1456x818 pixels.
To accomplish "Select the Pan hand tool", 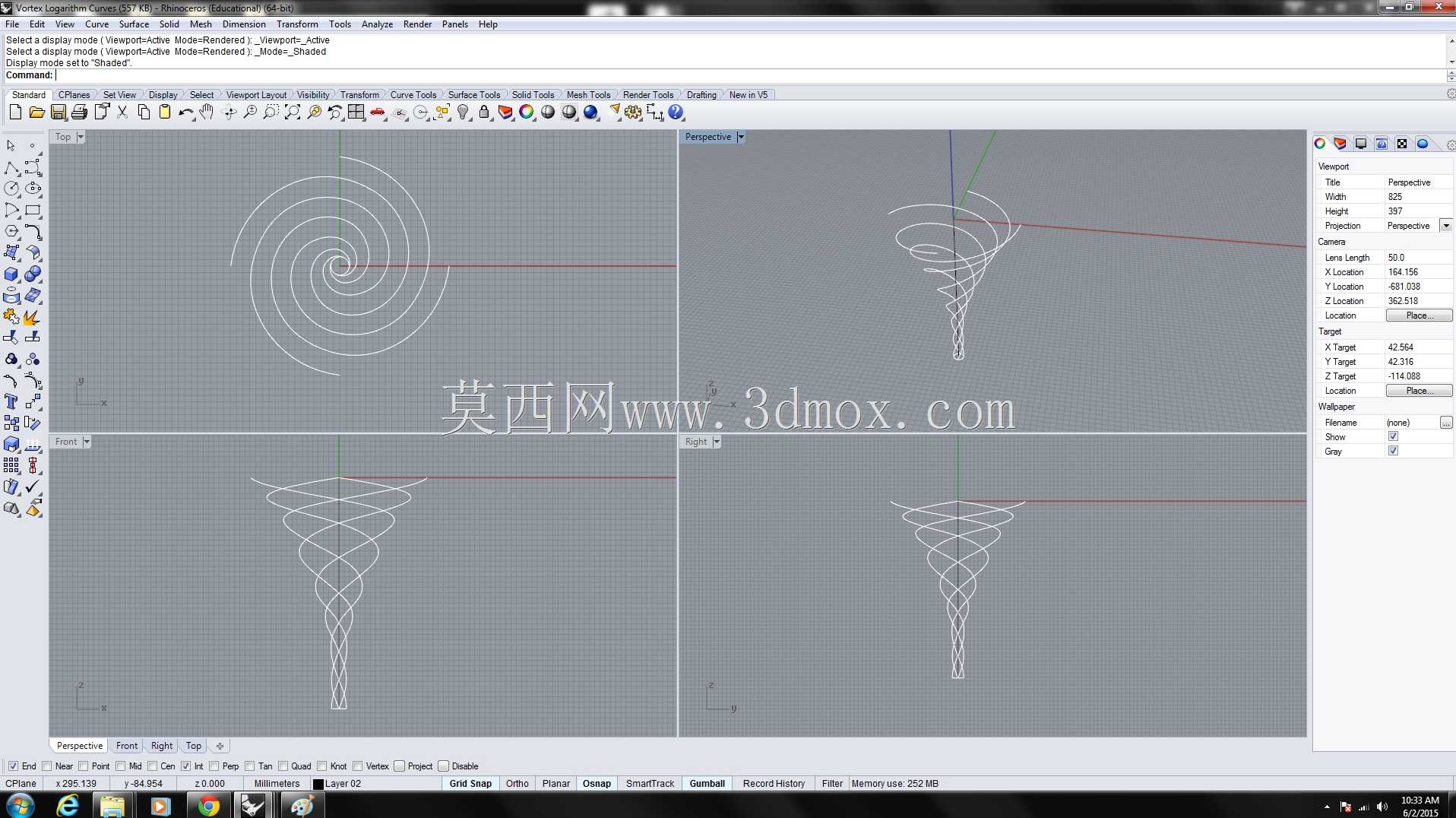I will [207, 113].
